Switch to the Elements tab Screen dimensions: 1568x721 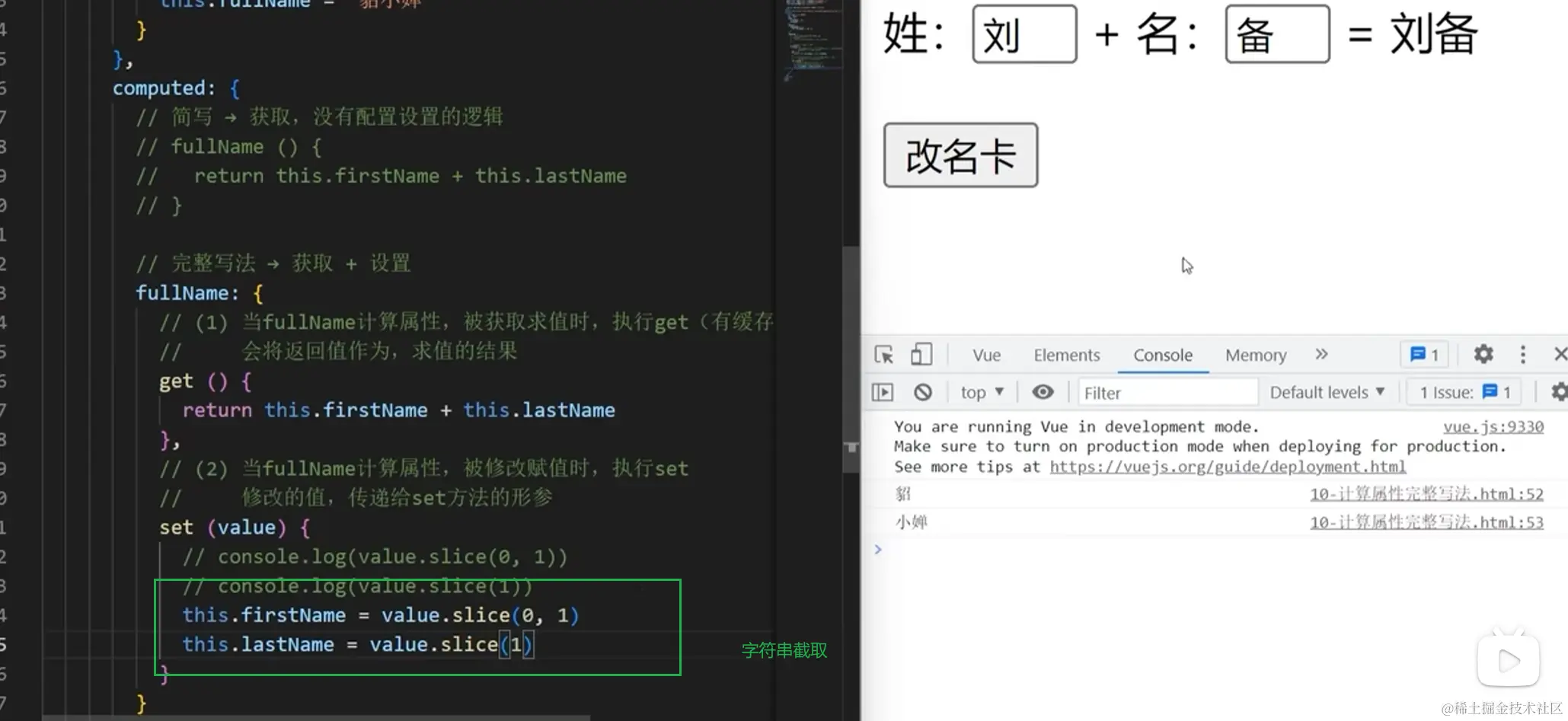point(1066,356)
